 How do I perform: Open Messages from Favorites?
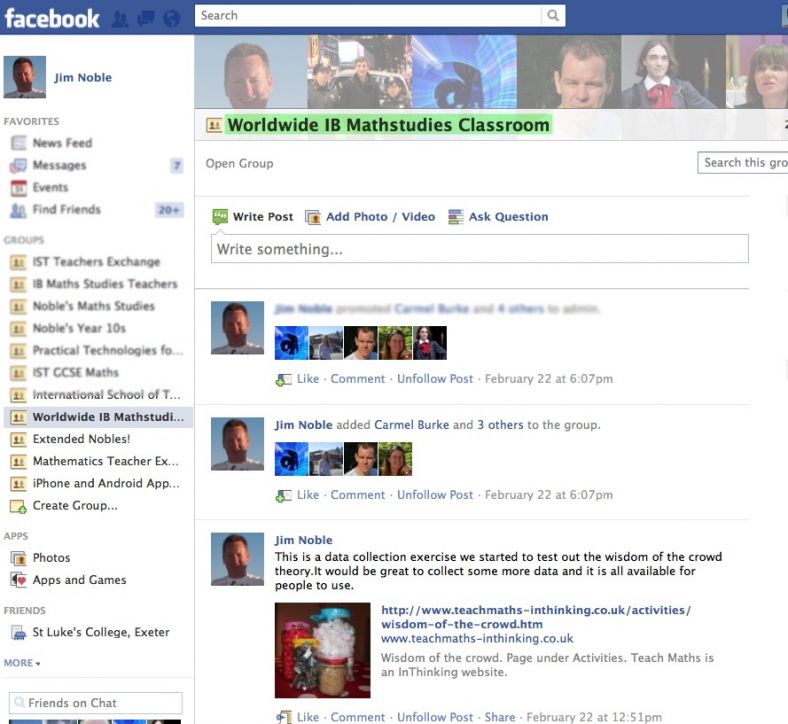[x=59, y=165]
